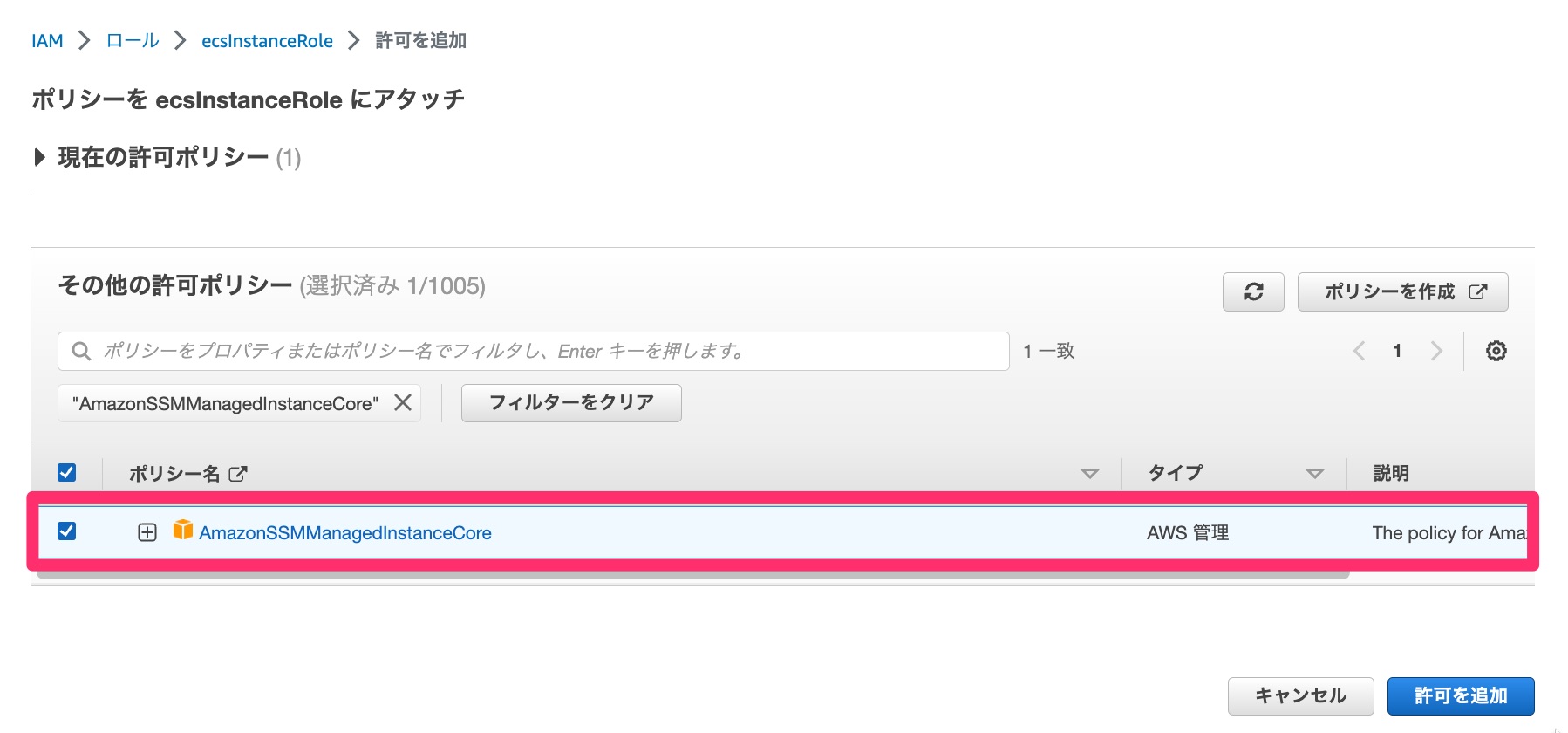Click the search magnifier icon
Viewport: 1568px width, 733px height.
(80, 351)
